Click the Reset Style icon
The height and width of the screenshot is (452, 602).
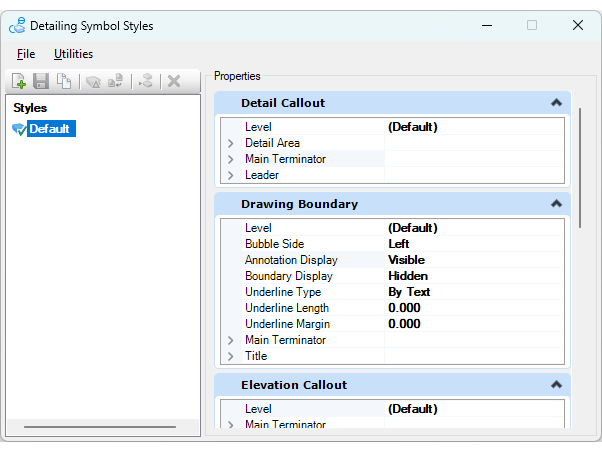point(93,81)
